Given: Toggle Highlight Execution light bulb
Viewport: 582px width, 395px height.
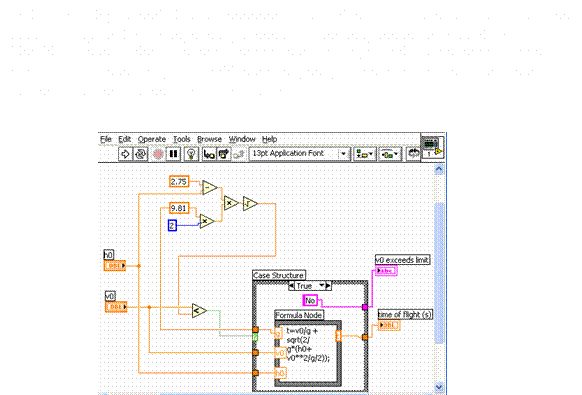Looking at the screenshot, I should (x=191, y=154).
